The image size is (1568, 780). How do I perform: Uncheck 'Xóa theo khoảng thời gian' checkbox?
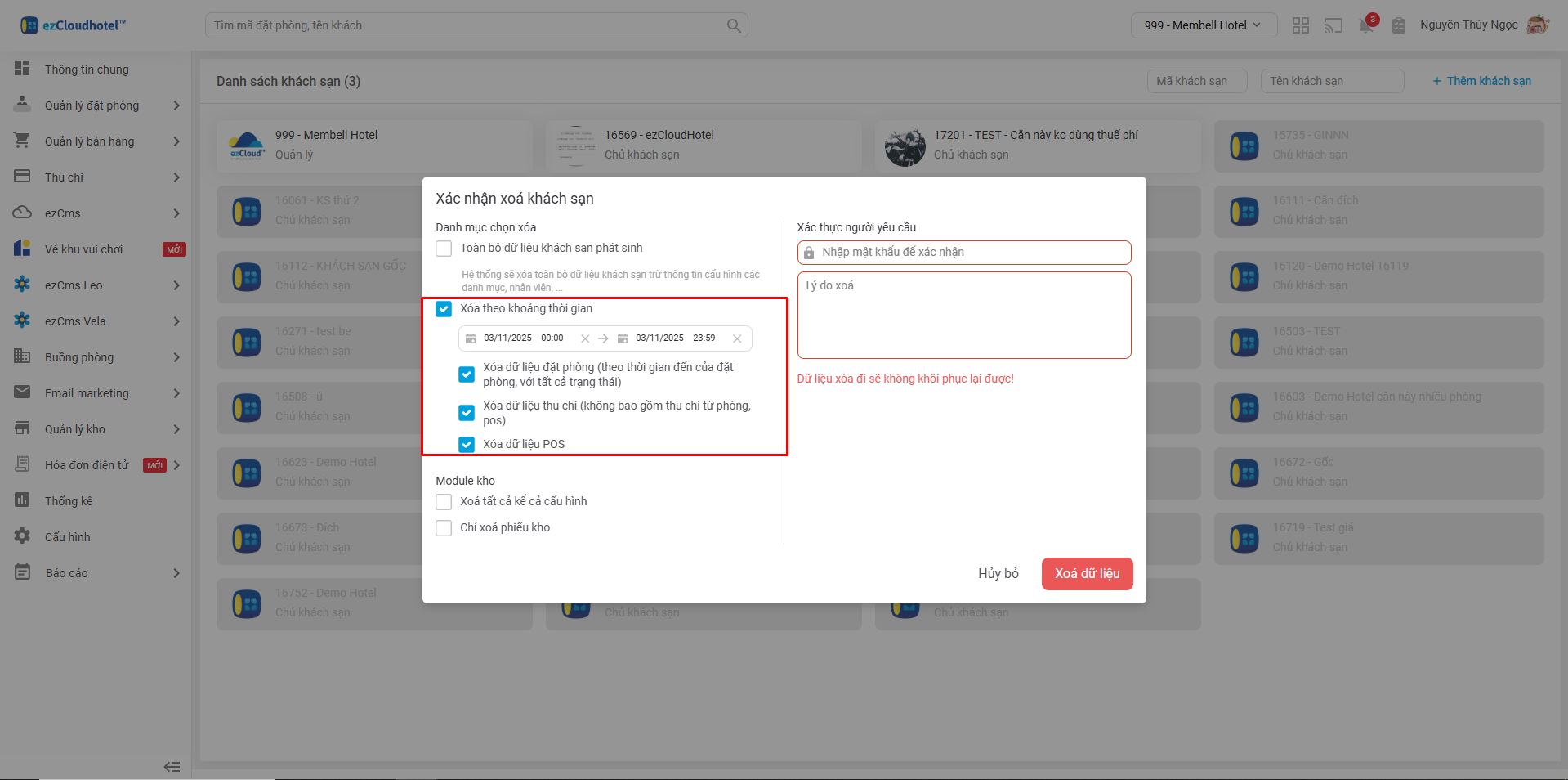point(444,309)
